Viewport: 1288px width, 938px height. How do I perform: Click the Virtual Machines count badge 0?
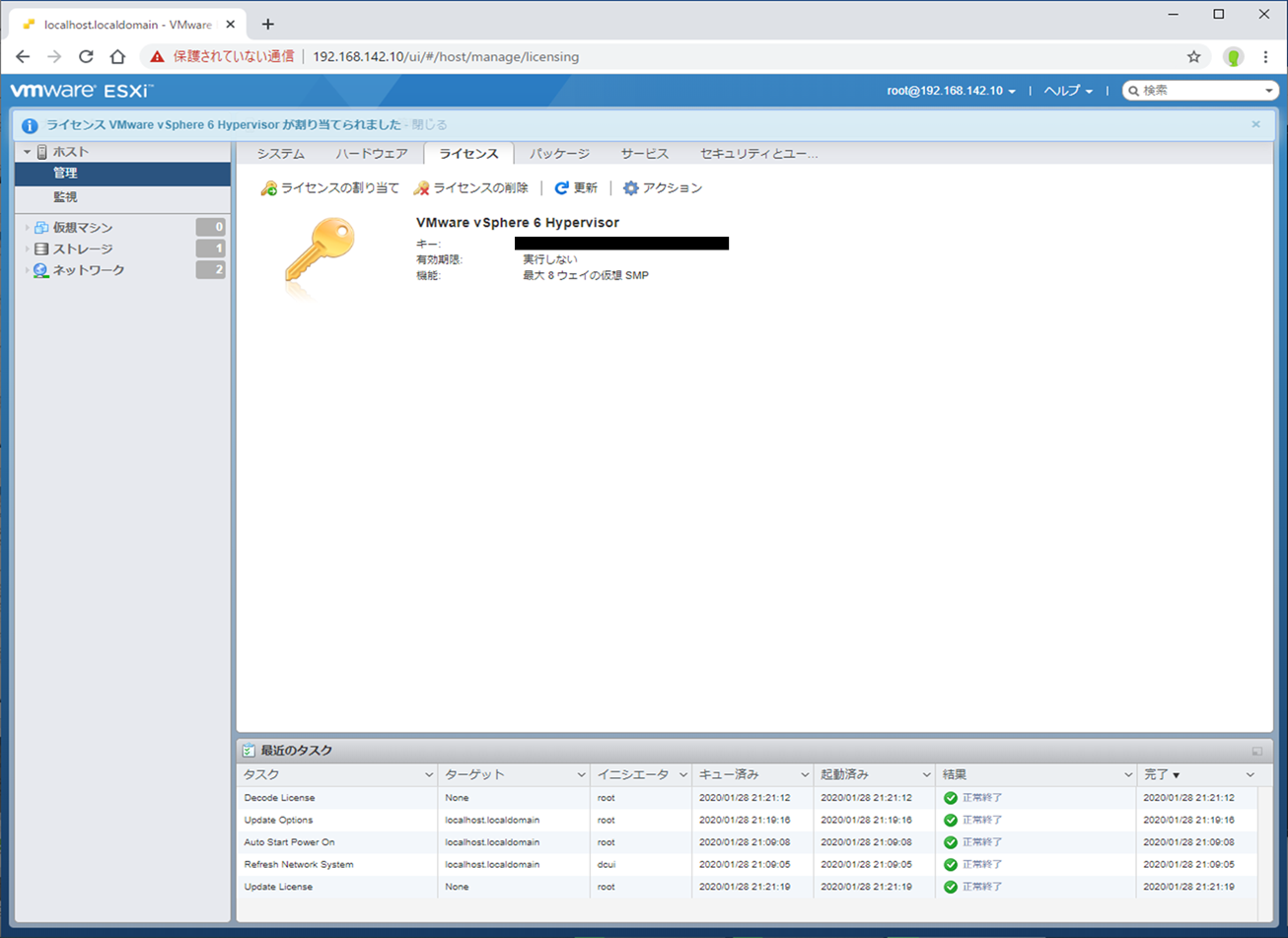click(x=210, y=228)
